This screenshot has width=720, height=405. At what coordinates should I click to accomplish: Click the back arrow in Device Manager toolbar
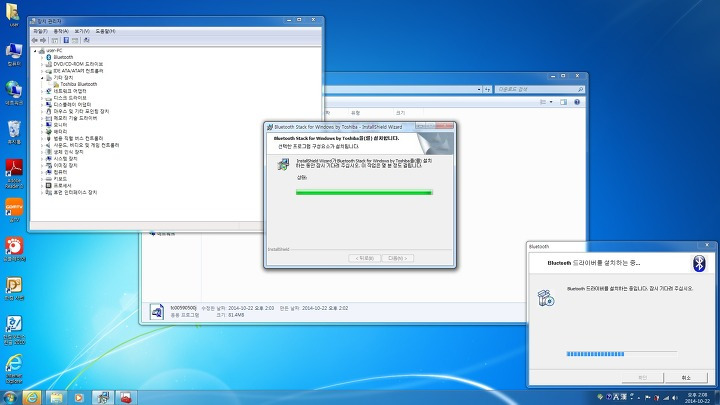coord(34,40)
